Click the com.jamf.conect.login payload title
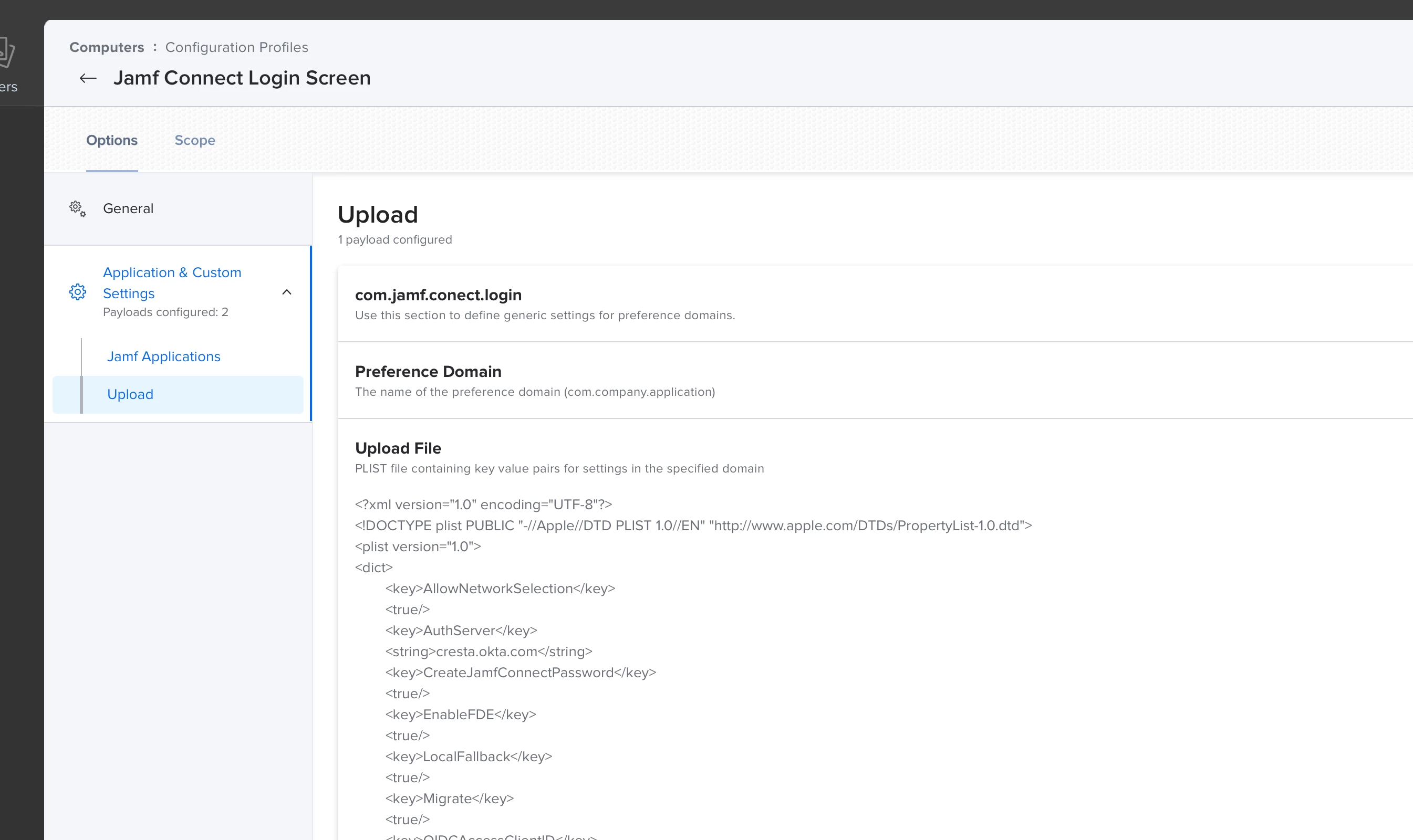The image size is (1413, 840). coord(438,295)
